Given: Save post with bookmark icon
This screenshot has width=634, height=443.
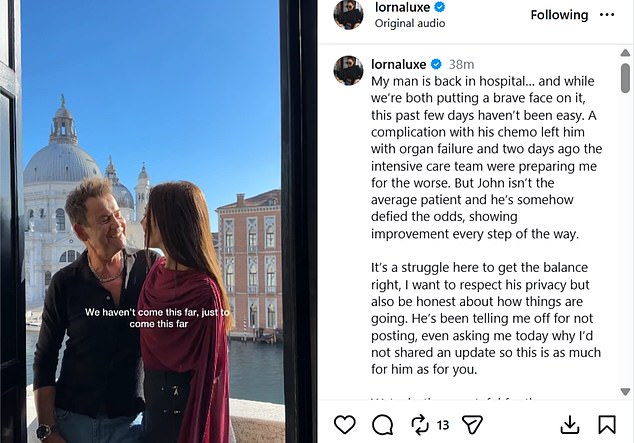Looking at the screenshot, I should [x=607, y=425].
